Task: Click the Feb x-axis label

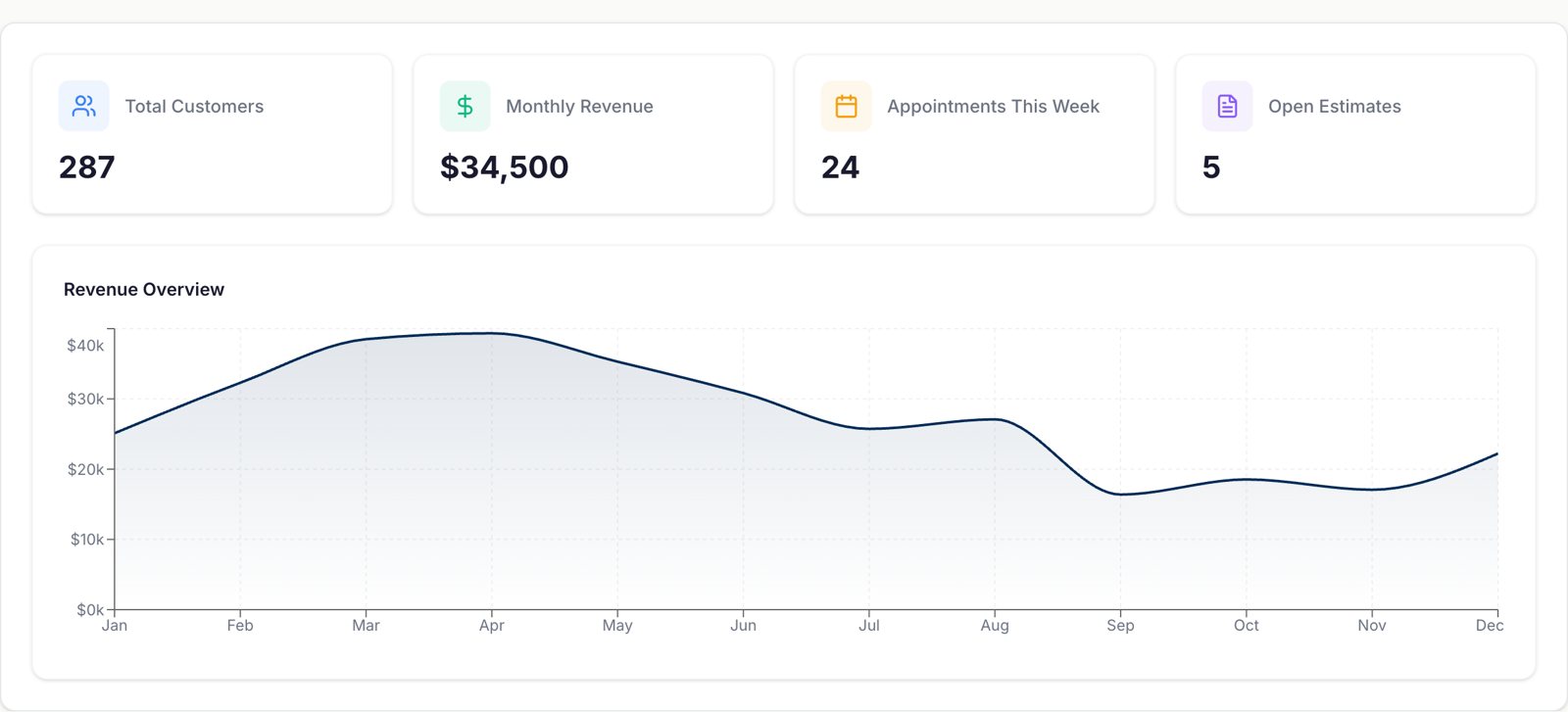Action: [240, 626]
